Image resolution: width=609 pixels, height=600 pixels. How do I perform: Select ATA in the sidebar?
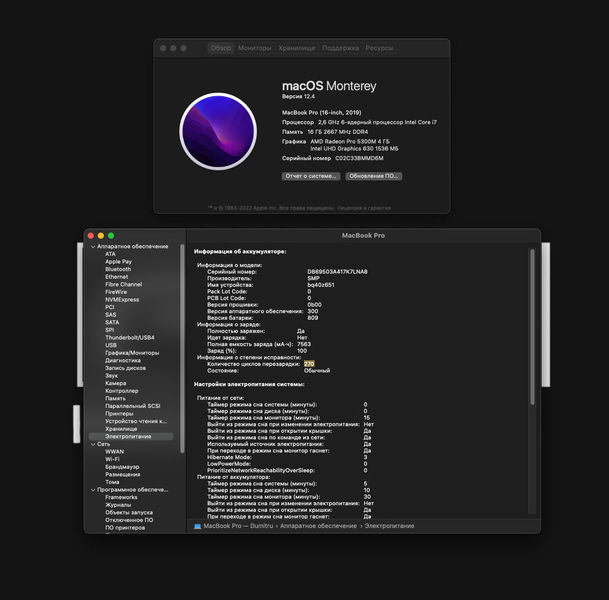110,254
